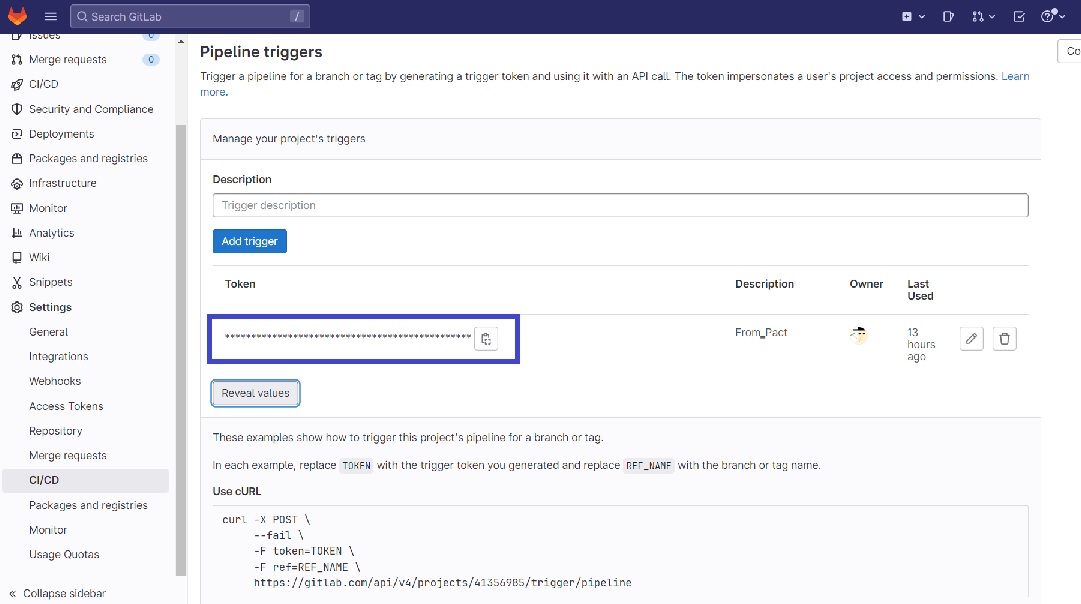Image resolution: width=1081 pixels, height=604 pixels.
Task: Open Webhooks settings in sidebar
Action: [x=55, y=381]
